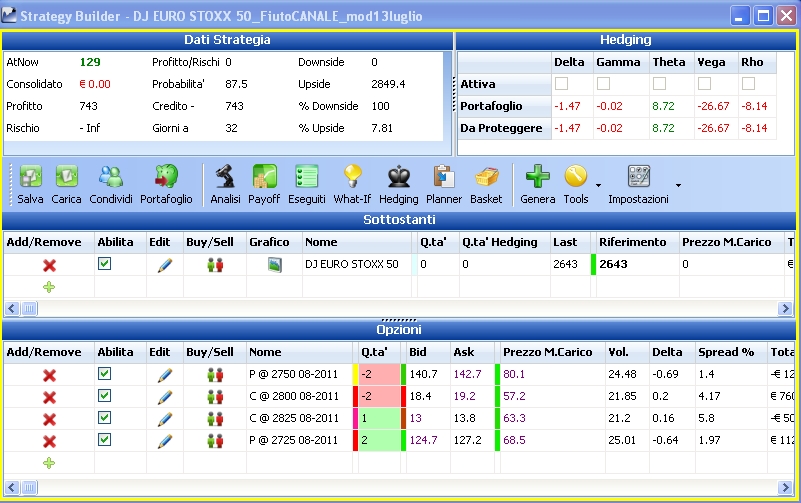Expand the Tools dropdown arrow

(x=598, y=185)
